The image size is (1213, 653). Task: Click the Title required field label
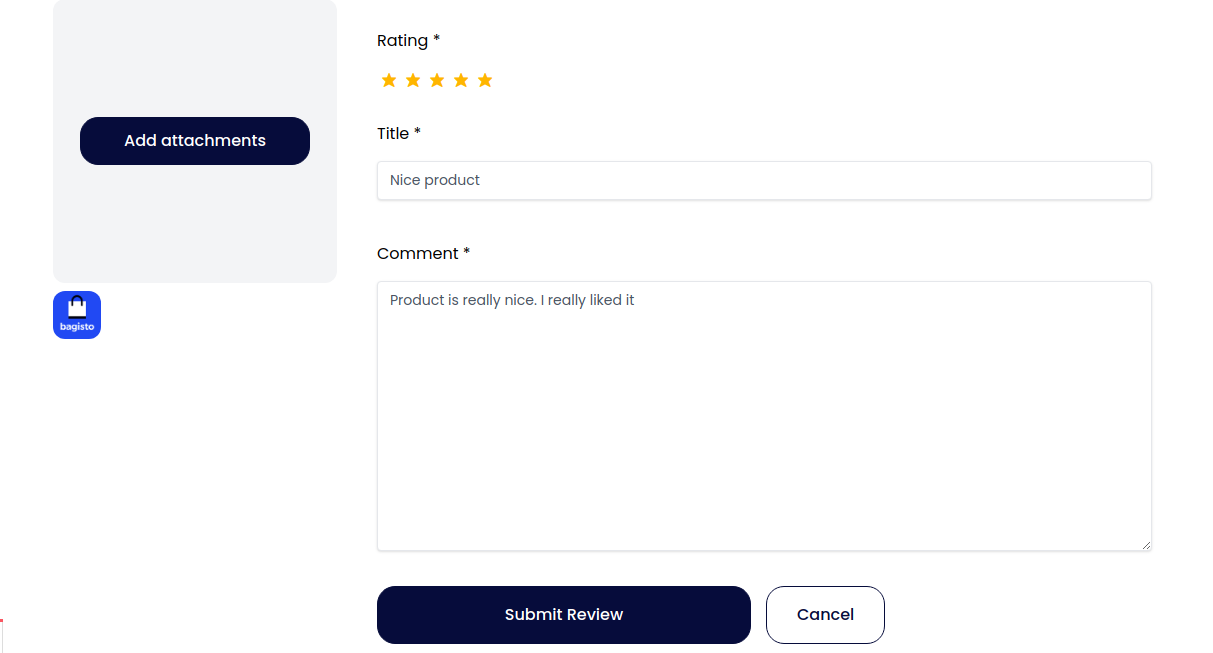point(398,133)
